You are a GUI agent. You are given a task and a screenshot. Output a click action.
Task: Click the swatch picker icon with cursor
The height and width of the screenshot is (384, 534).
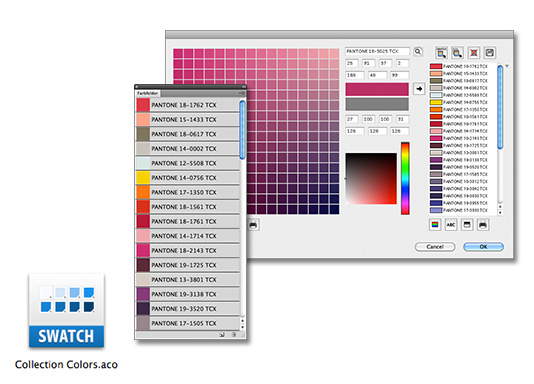(x=441, y=53)
